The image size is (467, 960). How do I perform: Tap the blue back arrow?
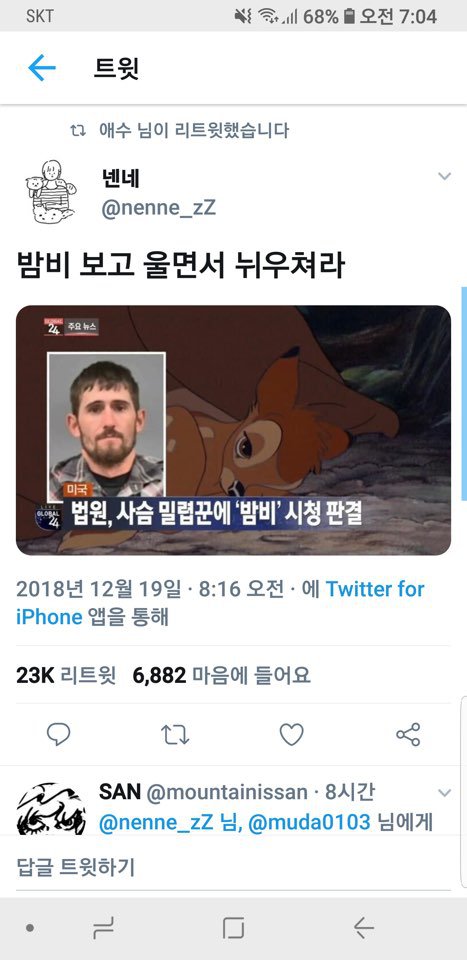point(42,67)
